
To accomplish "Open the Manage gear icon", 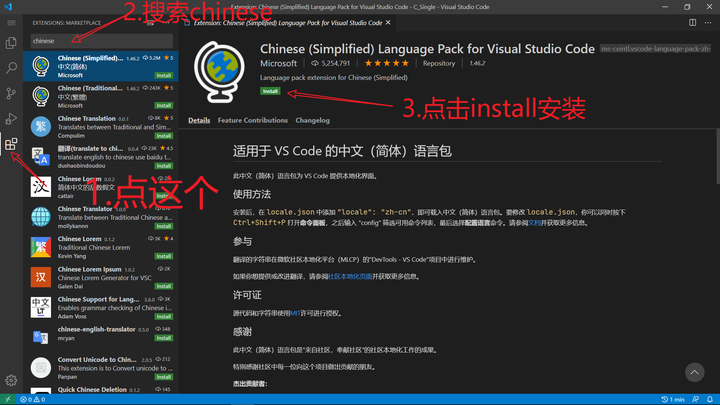I will pyautogui.click(x=11, y=380).
